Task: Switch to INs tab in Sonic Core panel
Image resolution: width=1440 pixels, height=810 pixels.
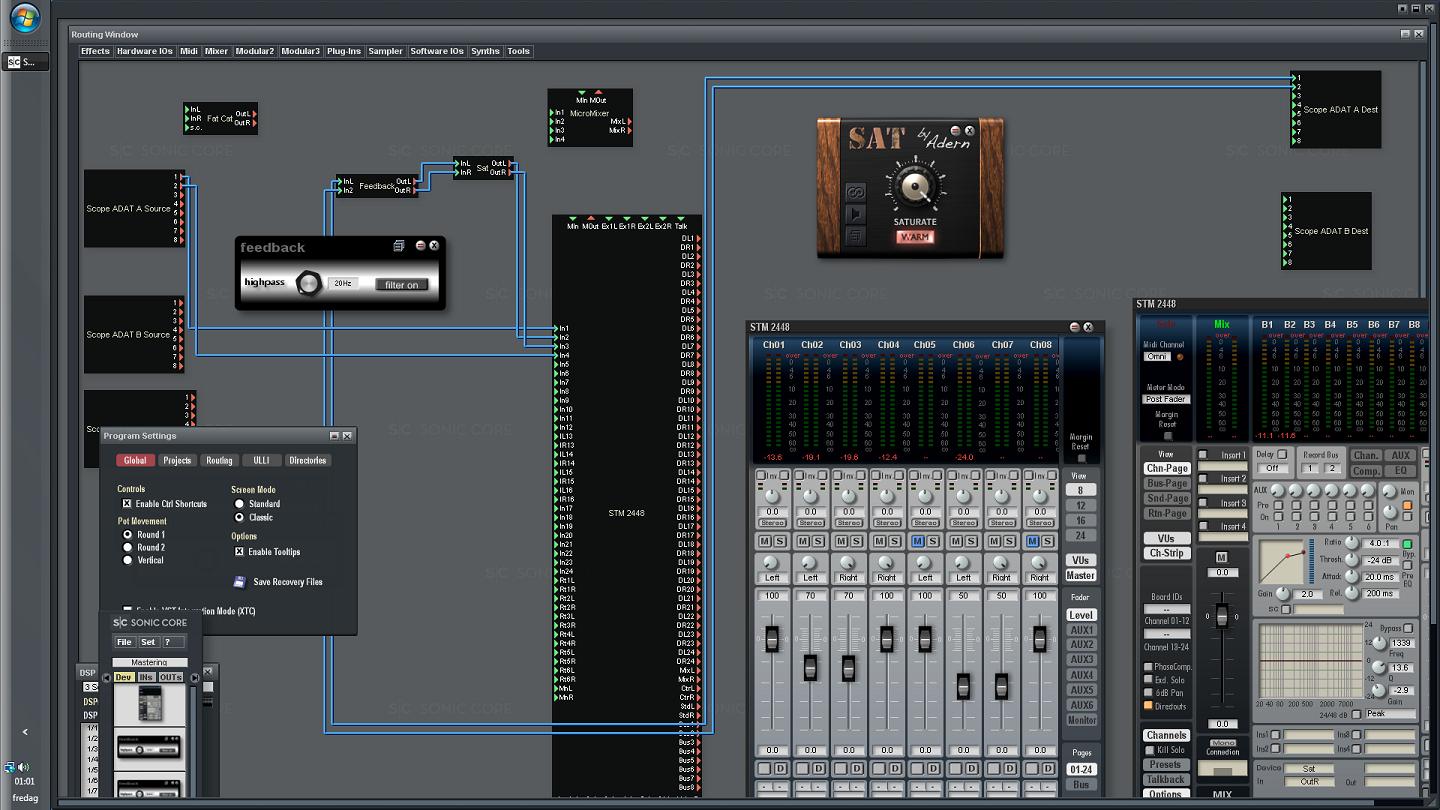Action: pyautogui.click(x=147, y=677)
